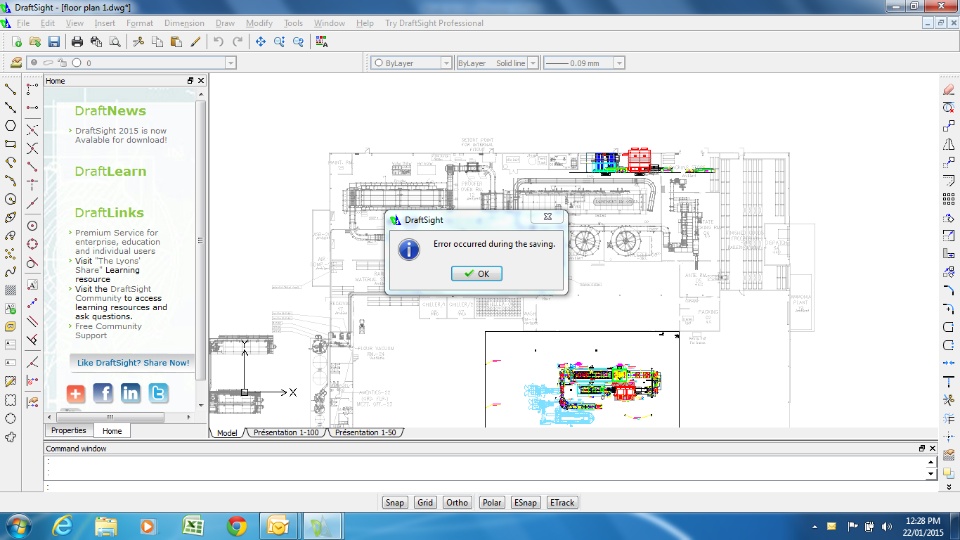This screenshot has height=540, width=960.
Task: Share on LinkedIn via the icon
Action: click(x=130, y=393)
